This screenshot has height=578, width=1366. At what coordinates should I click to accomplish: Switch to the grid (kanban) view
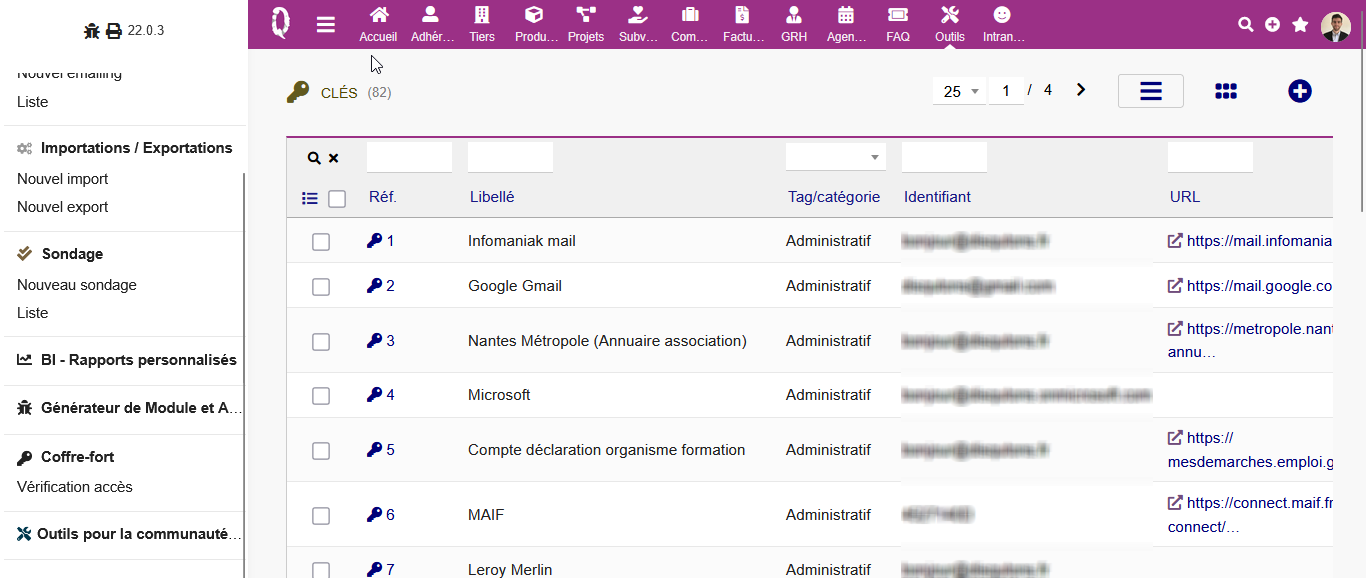(x=1226, y=91)
